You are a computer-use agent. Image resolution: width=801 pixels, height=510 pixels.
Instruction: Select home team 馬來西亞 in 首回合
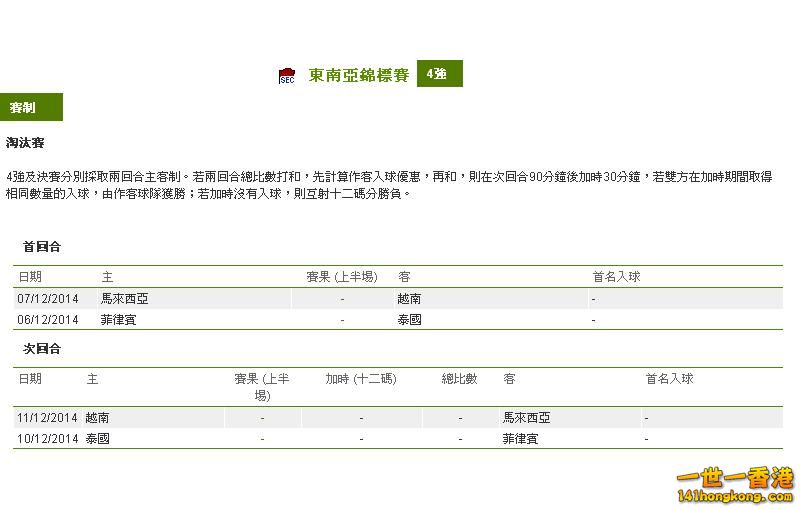pyautogui.click(x=125, y=299)
